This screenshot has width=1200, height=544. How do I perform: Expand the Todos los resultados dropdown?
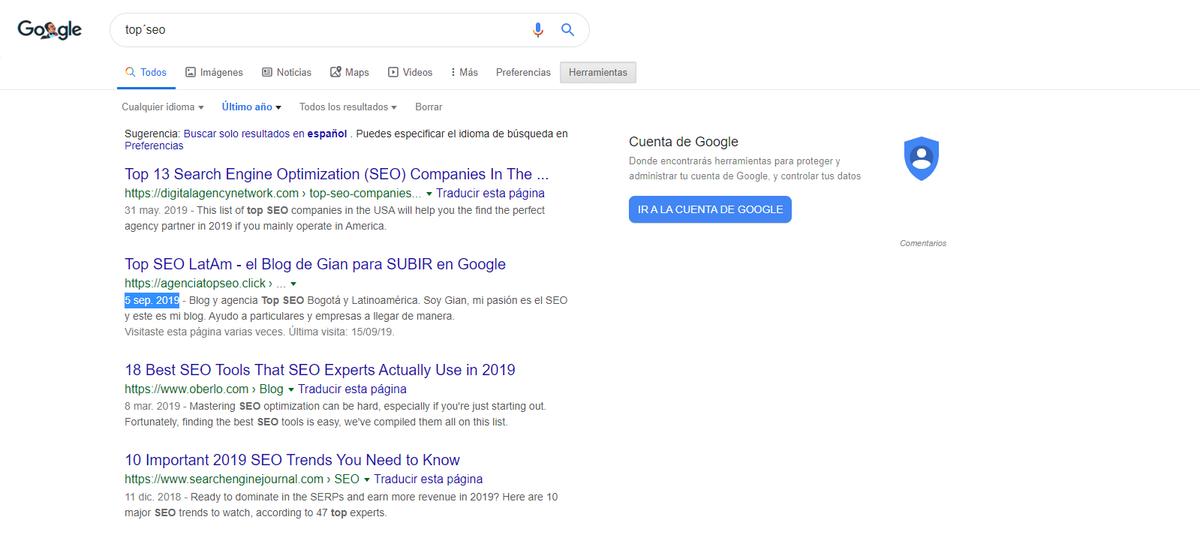tap(348, 107)
